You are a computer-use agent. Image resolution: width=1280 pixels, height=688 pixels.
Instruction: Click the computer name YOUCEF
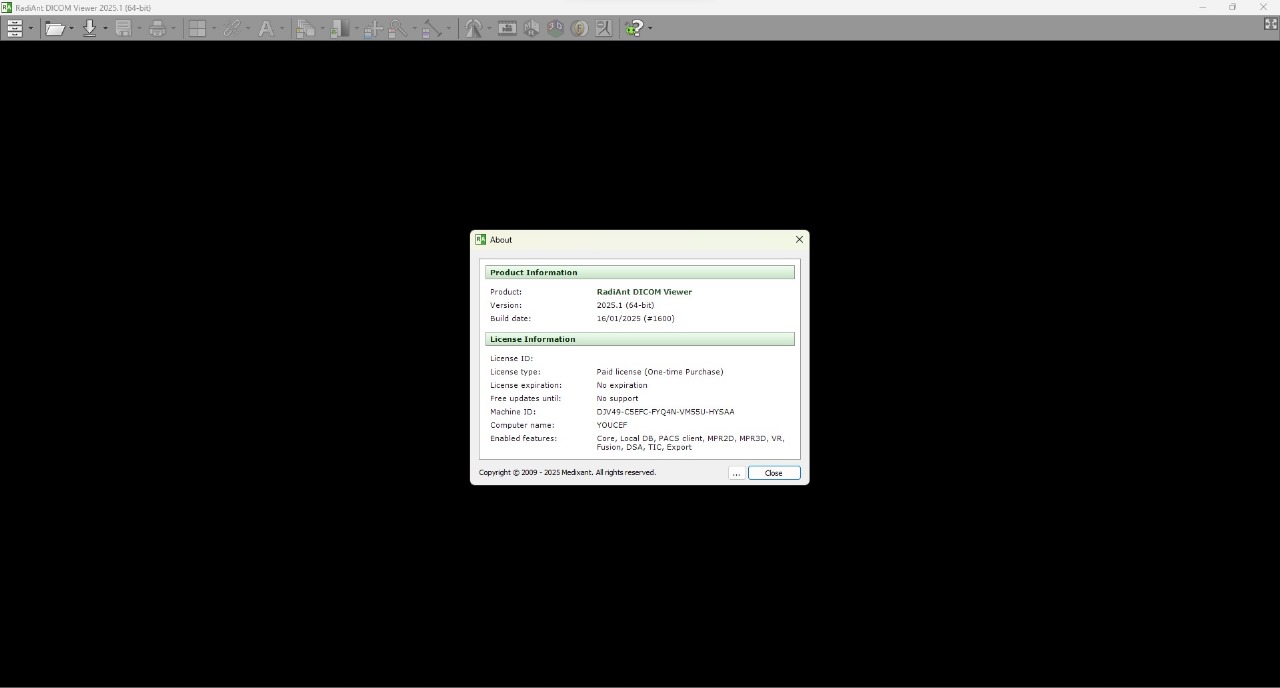click(x=612, y=425)
